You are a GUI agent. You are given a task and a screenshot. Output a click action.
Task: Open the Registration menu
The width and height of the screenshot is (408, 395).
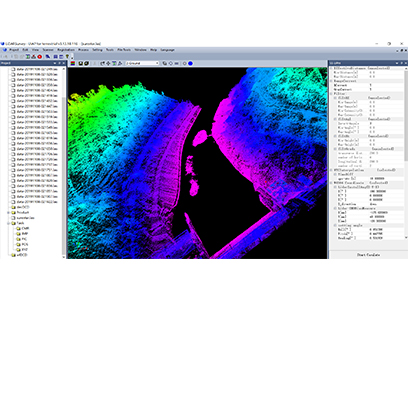click(x=66, y=50)
